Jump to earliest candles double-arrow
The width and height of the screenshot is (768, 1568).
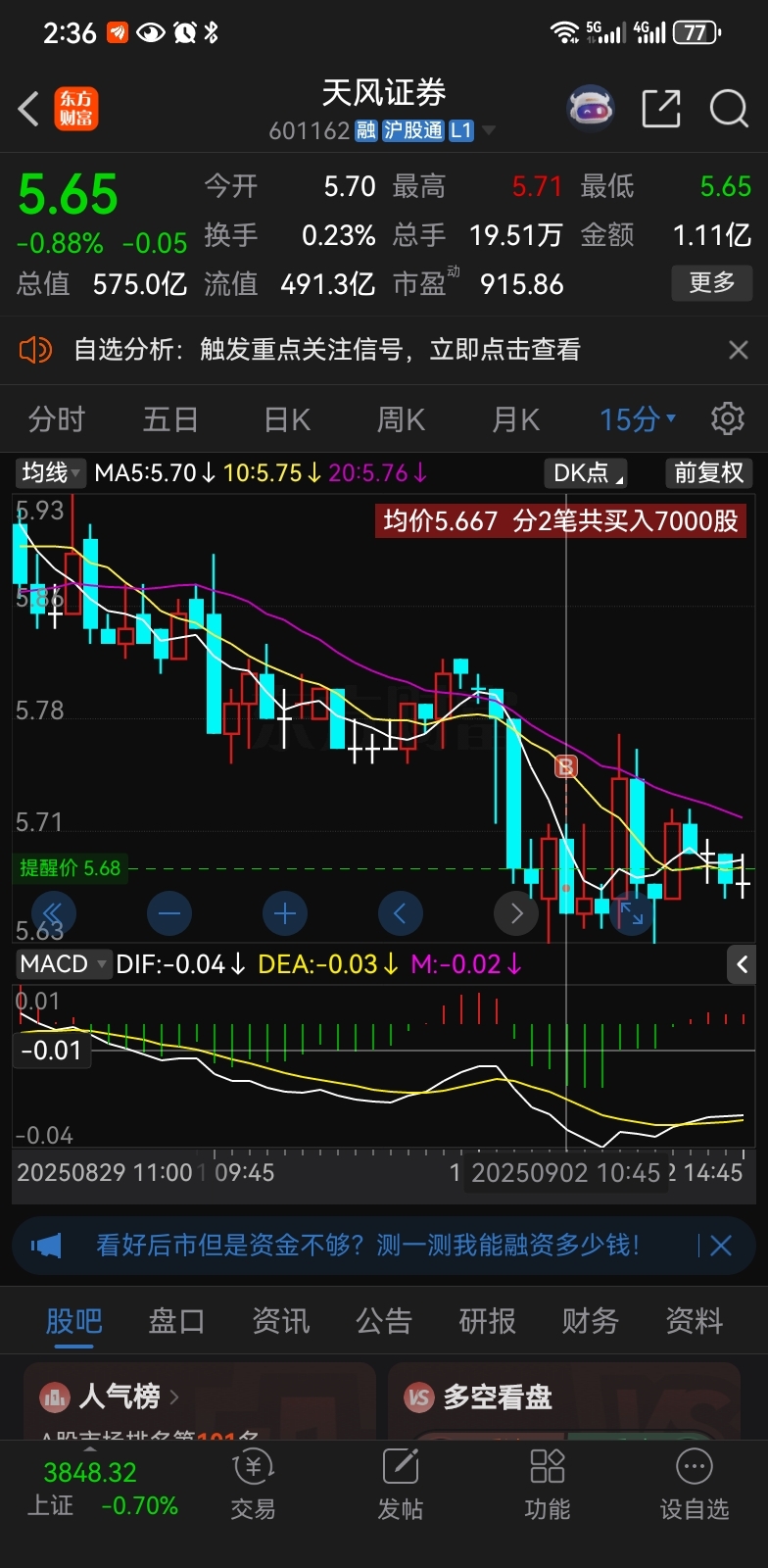(54, 914)
